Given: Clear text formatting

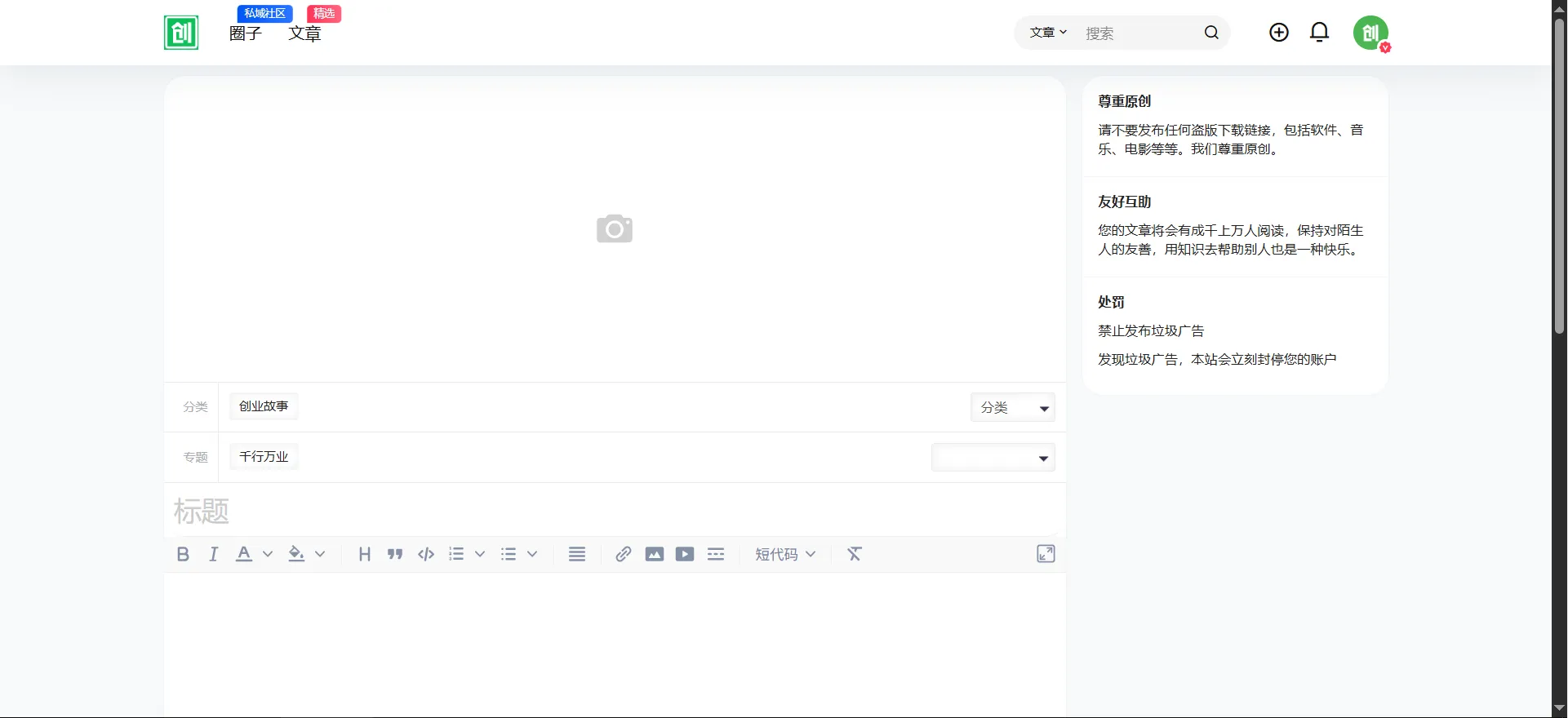Looking at the screenshot, I should coord(855,554).
